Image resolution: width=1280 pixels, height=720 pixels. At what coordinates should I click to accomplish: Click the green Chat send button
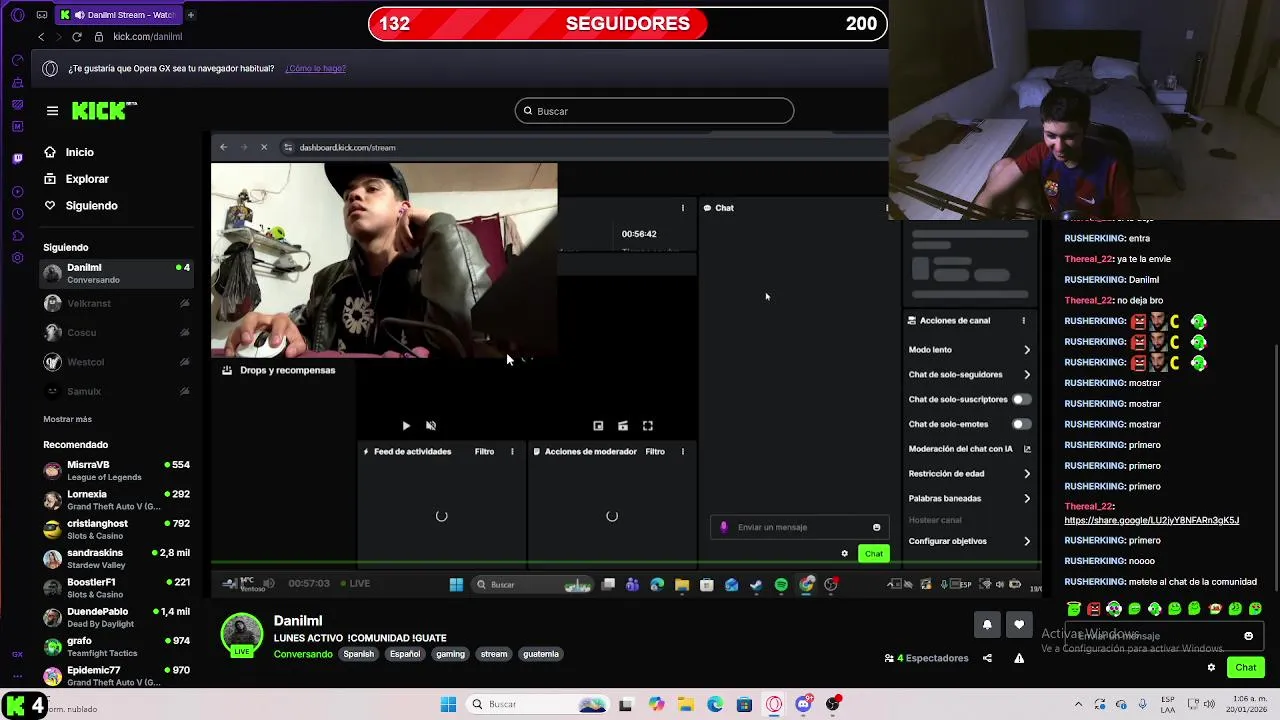(1245, 667)
